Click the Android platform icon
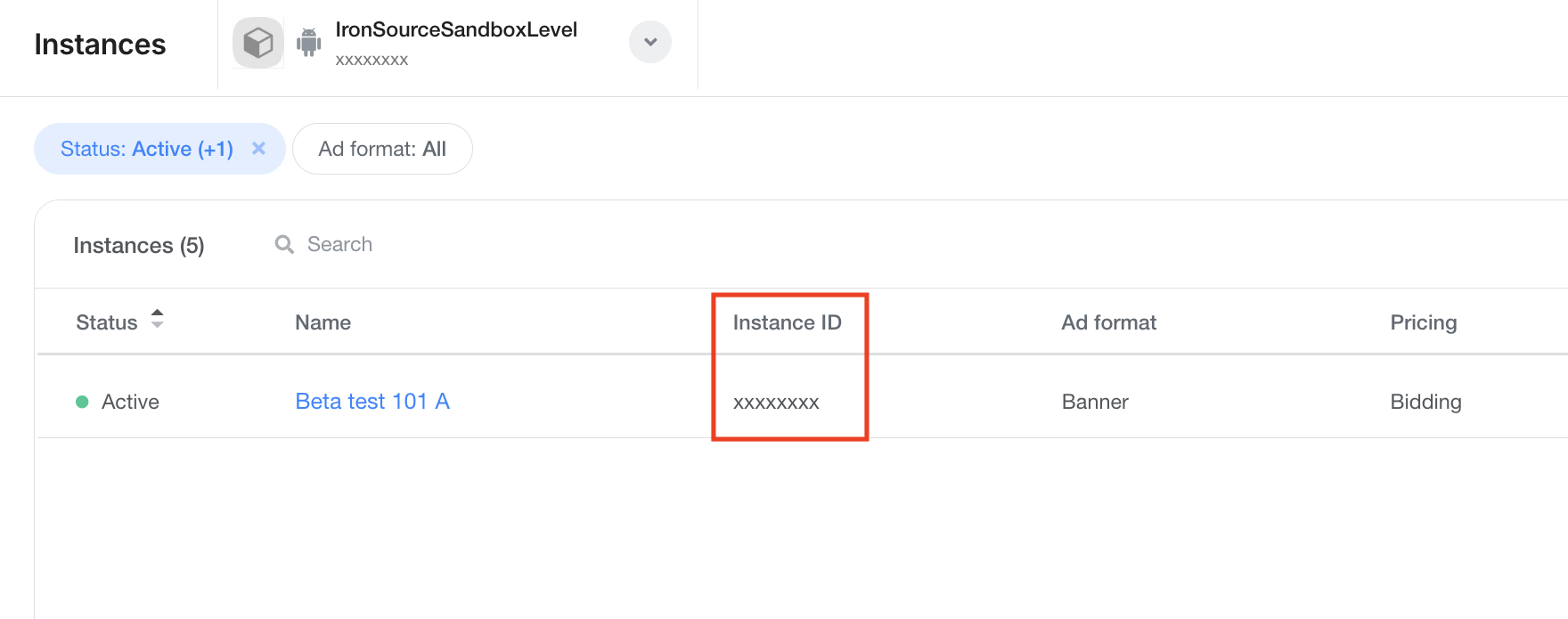1568x619 pixels. click(x=309, y=42)
